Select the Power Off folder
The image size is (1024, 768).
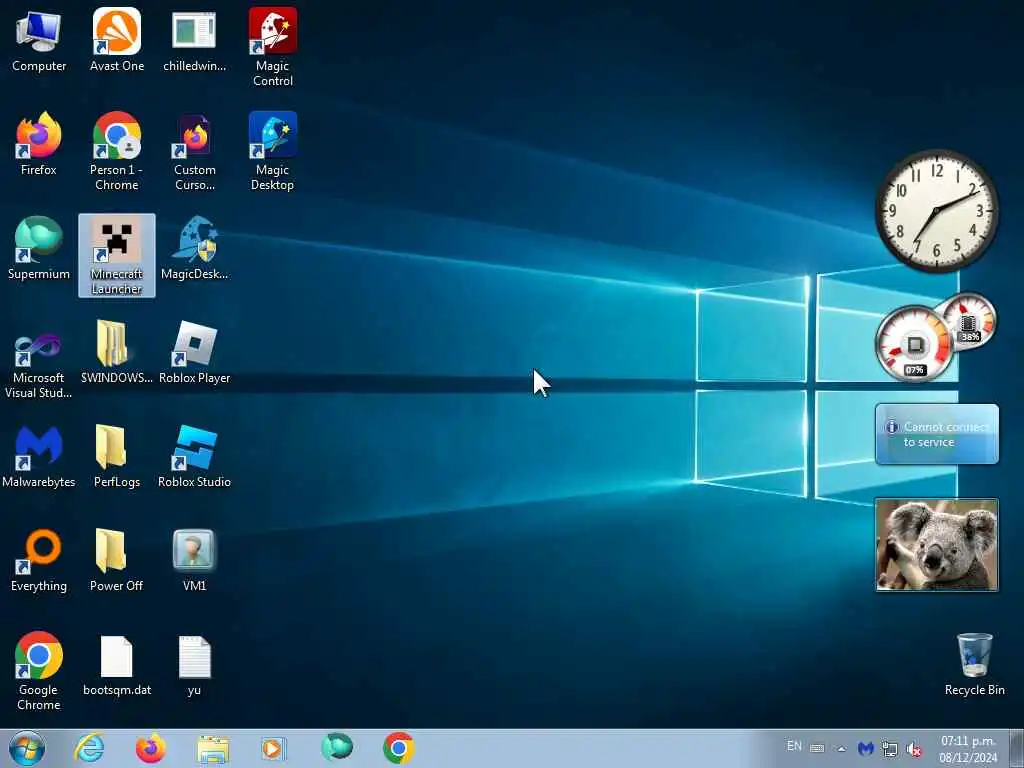pyautogui.click(x=117, y=561)
